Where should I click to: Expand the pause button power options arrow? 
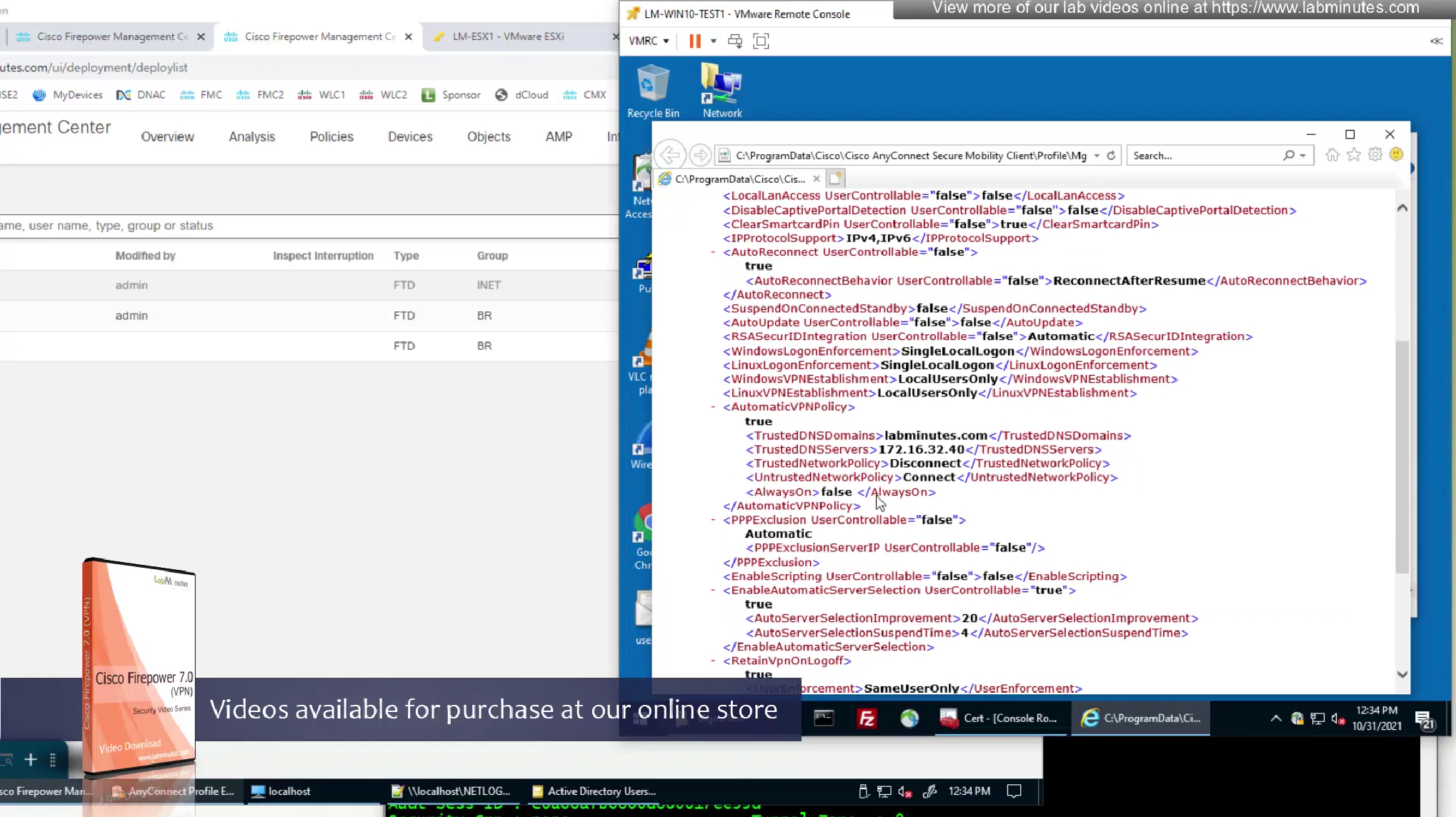point(713,41)
